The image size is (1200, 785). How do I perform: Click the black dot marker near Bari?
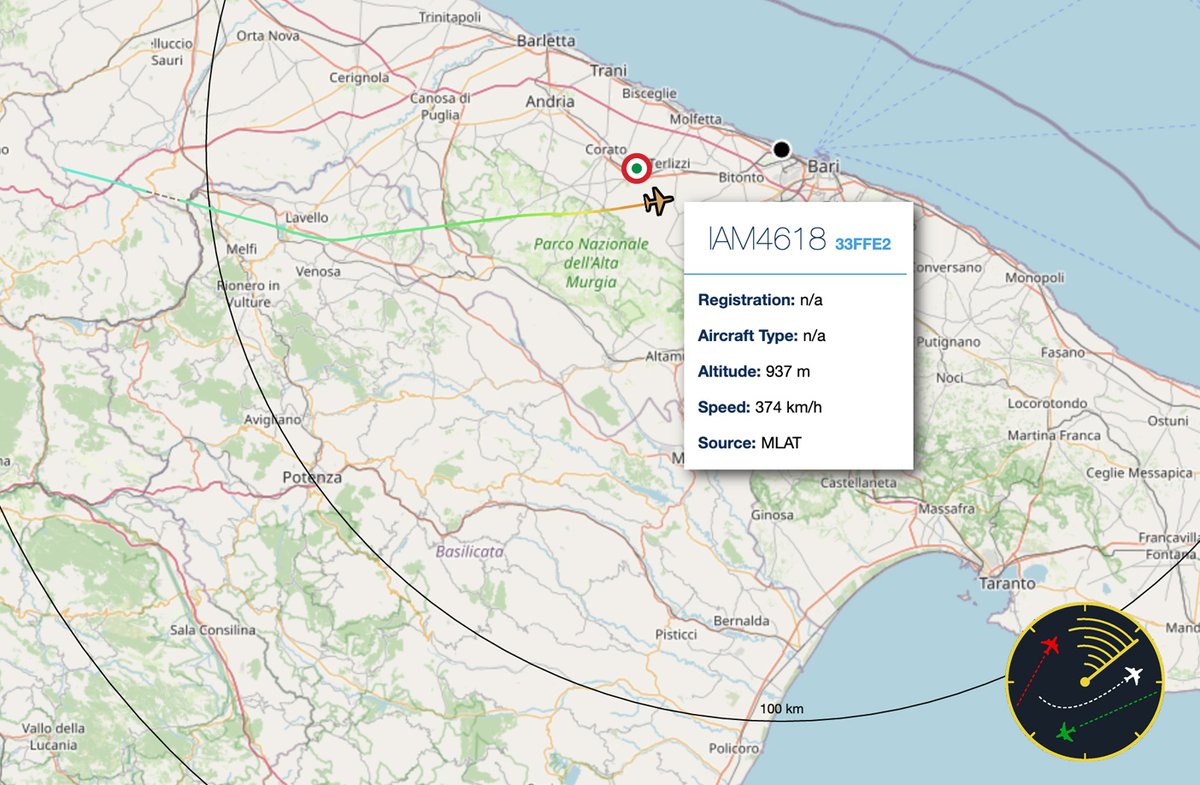782,149
